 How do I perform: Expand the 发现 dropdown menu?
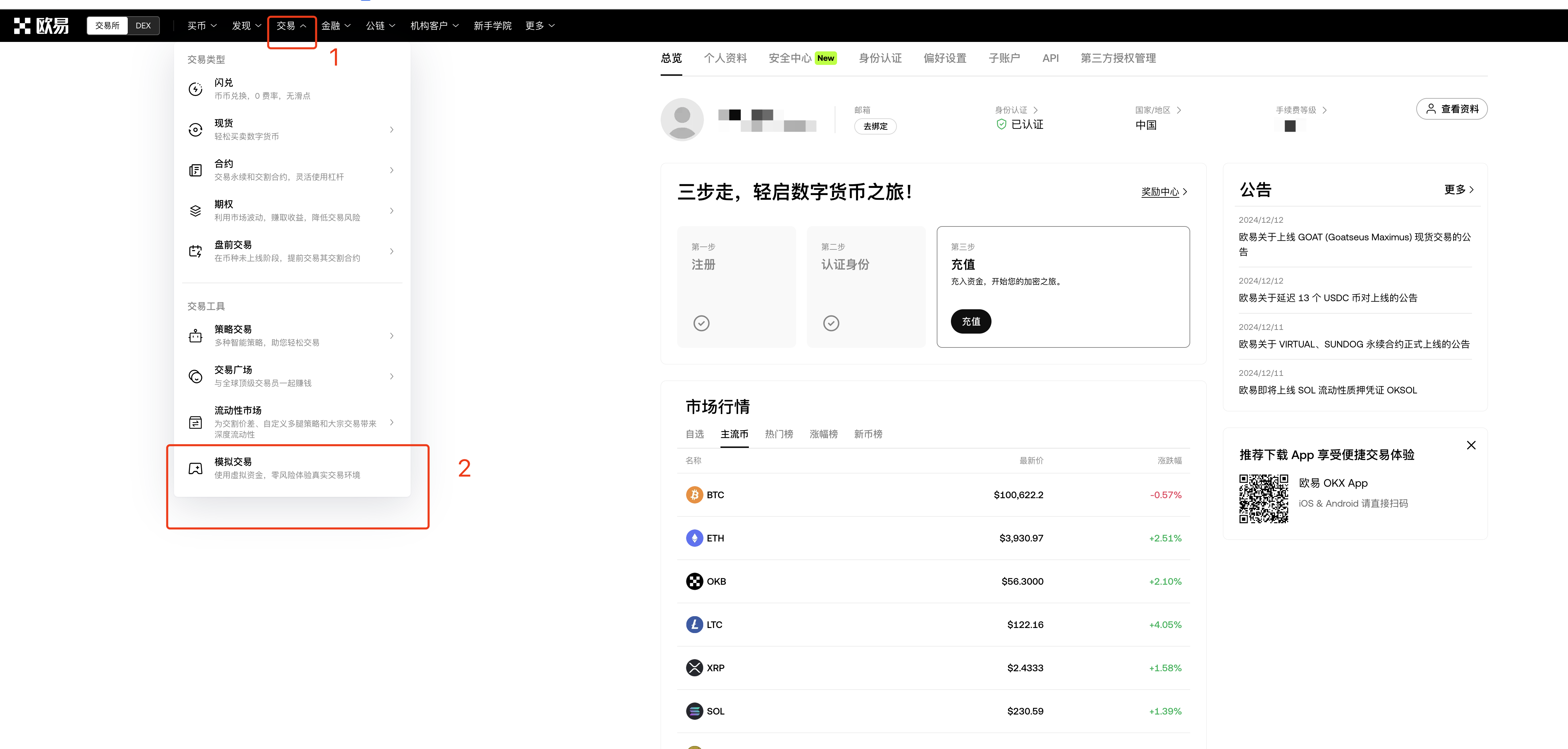[247, 26]
